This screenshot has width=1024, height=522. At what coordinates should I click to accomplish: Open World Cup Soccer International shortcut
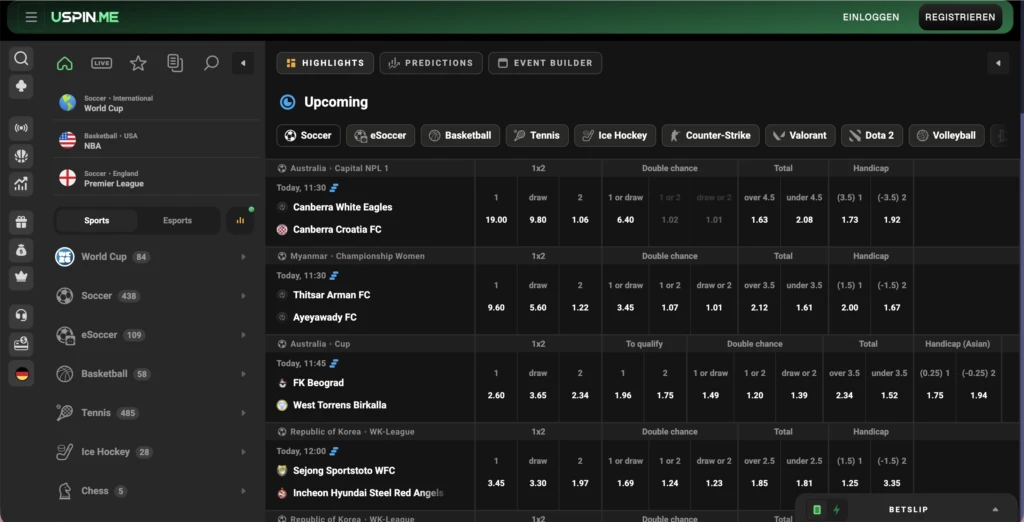pyautogui.click(x=157, y=103)
